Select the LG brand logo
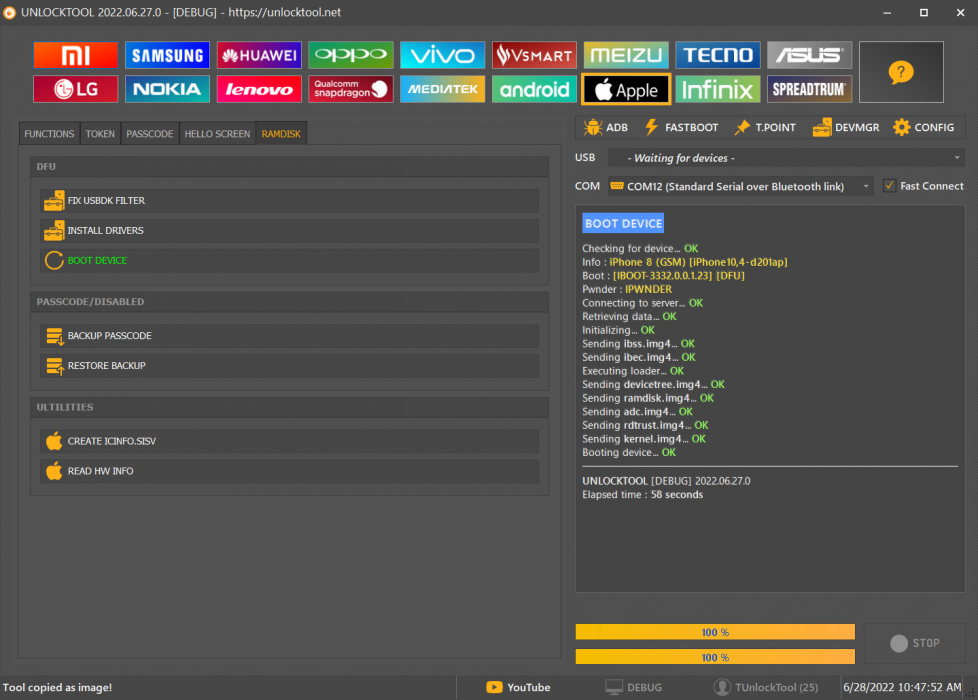The width and height of the screenshot is (978, 700). [x=75, y=89]
